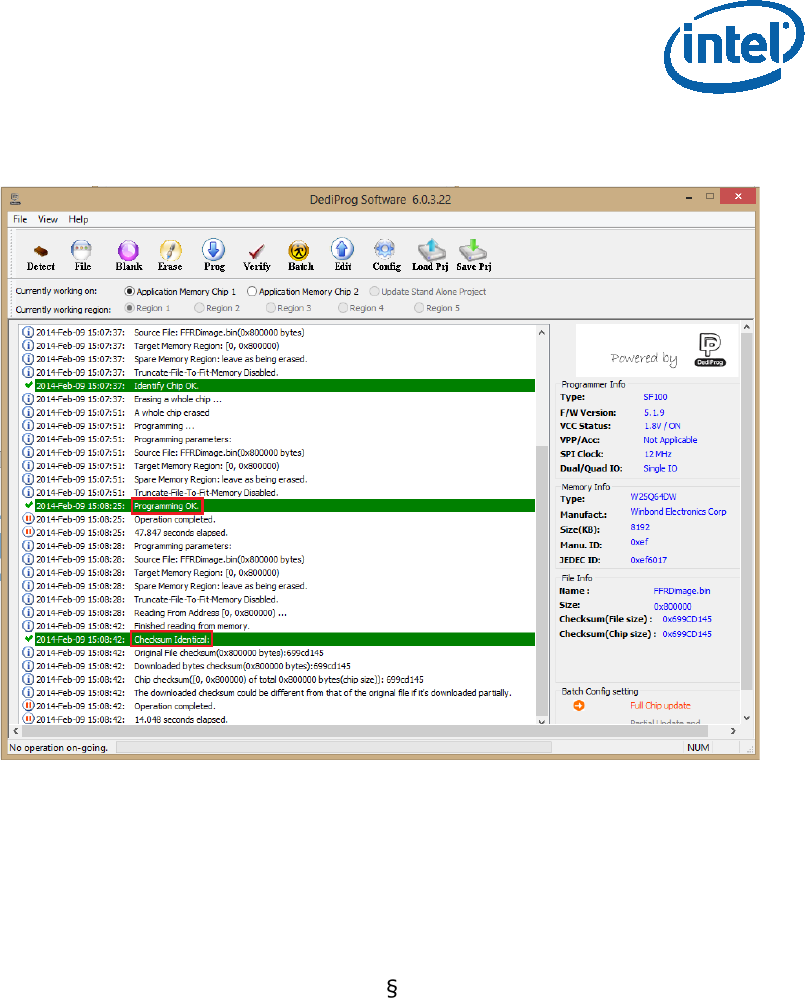Click the FFRDimage.bin file name value
The width and height of the screenshot is (805, 998).
click(x=682, y=591)
